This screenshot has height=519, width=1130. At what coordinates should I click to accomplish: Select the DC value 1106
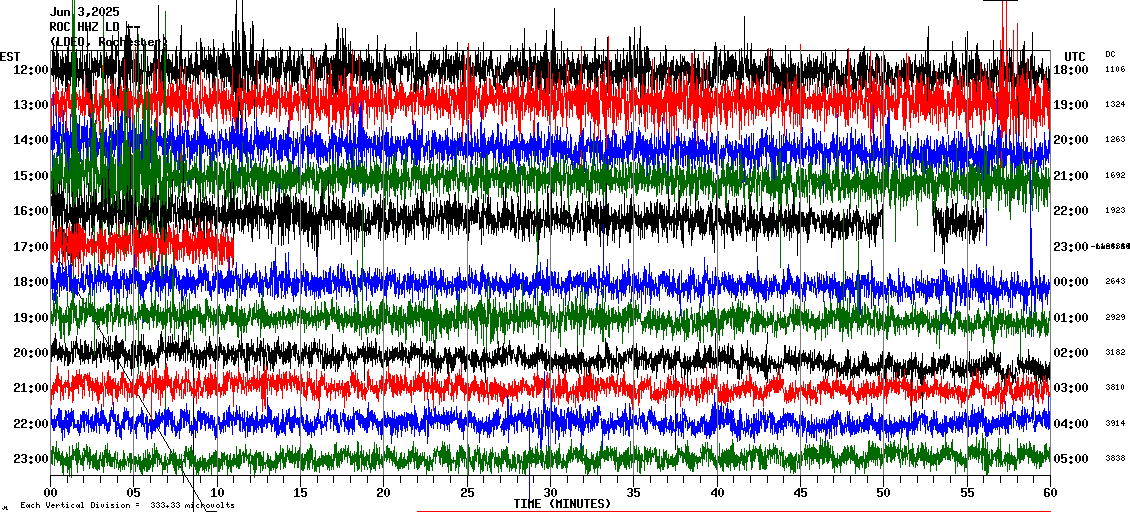click(x=1115, y=70)
